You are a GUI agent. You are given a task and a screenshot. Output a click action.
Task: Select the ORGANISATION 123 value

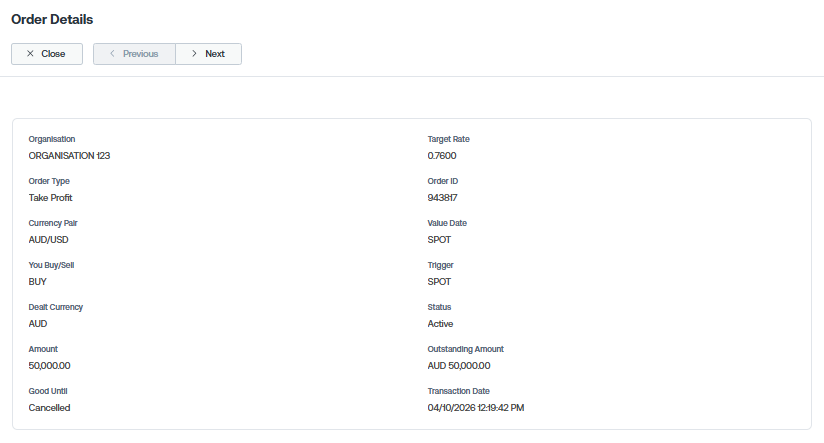pos(69,156)
